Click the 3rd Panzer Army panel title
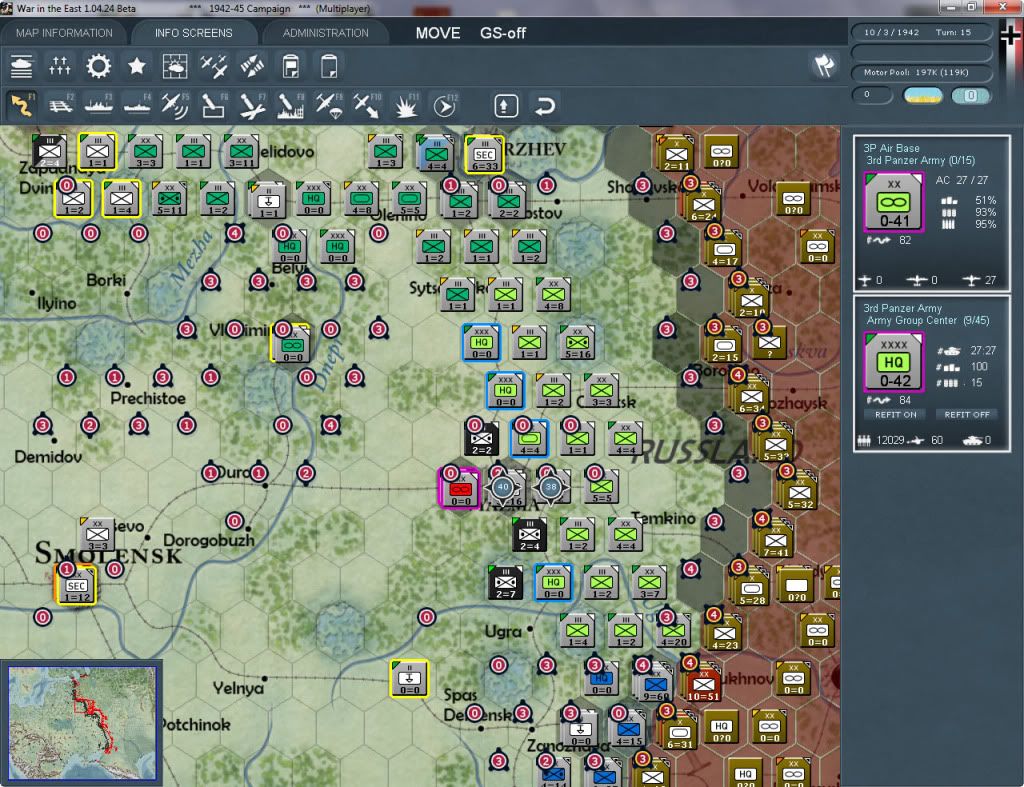Image resolution: width=1024 pixels, height=787 pixels. point(903,308)
